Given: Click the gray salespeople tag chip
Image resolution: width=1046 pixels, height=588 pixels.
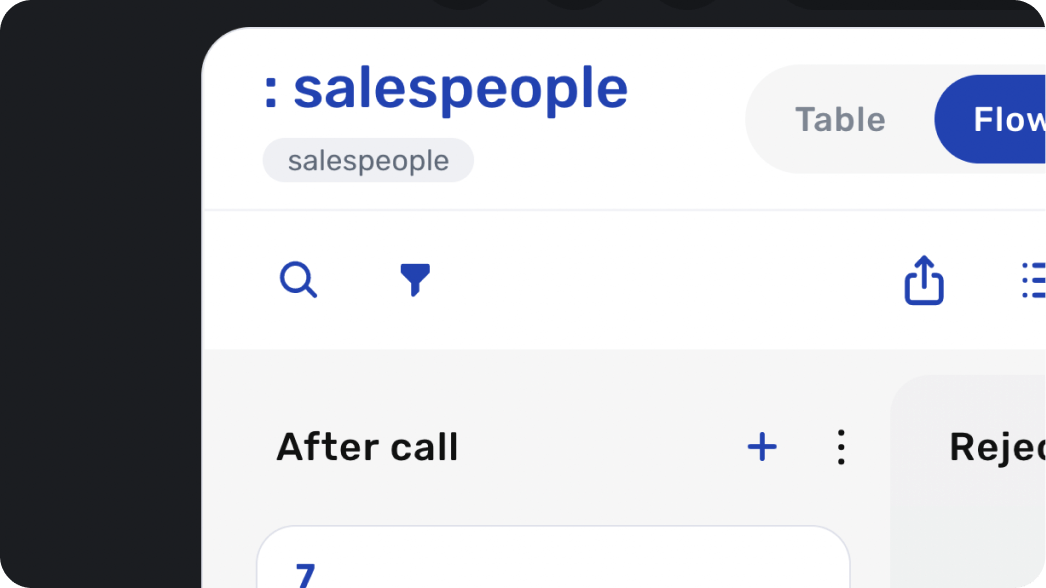Looking at the screenshot, I should tap(368, 160).
